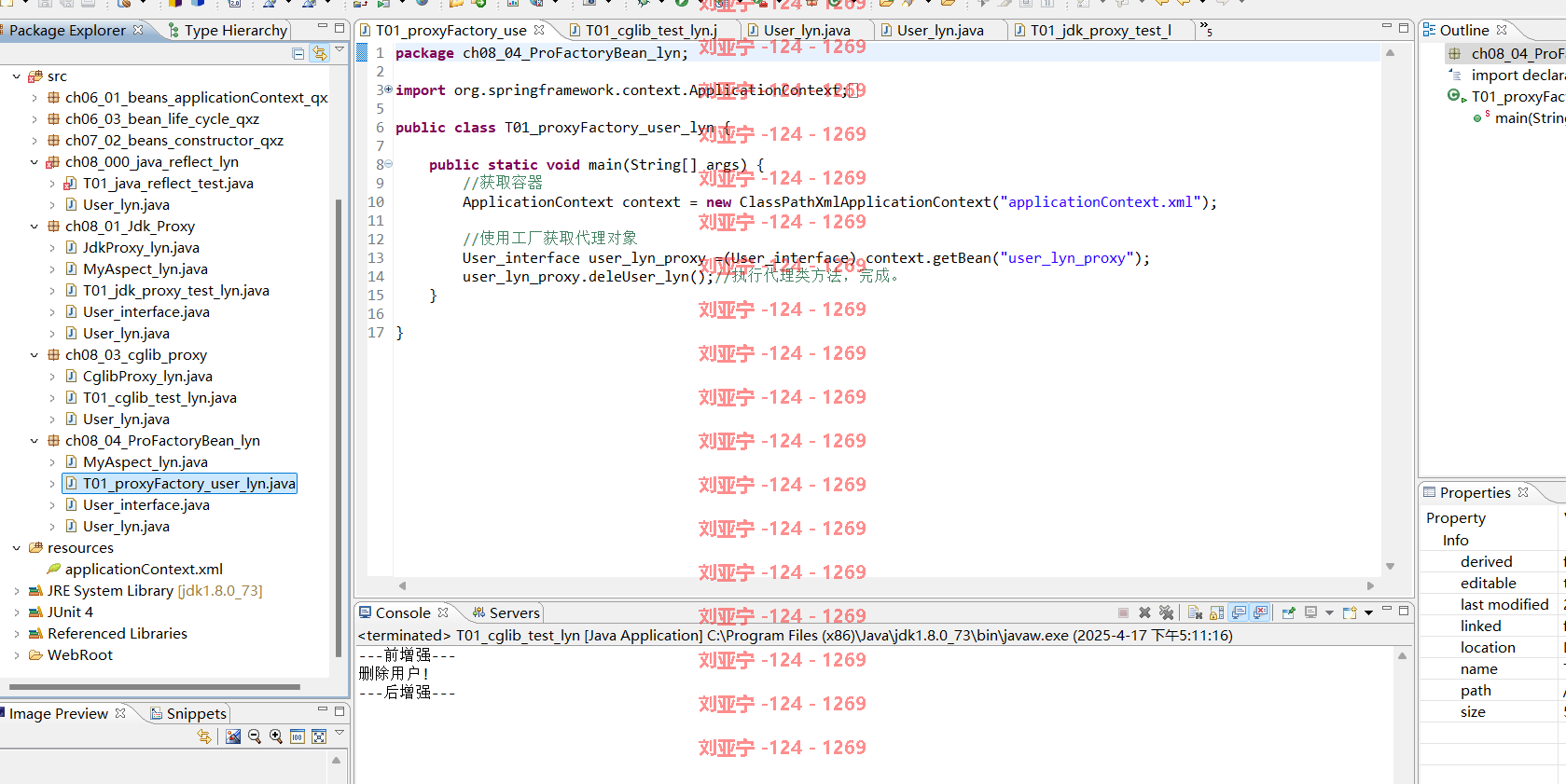Click show image icon in Image Preview toolbar

tap(233, 736)
